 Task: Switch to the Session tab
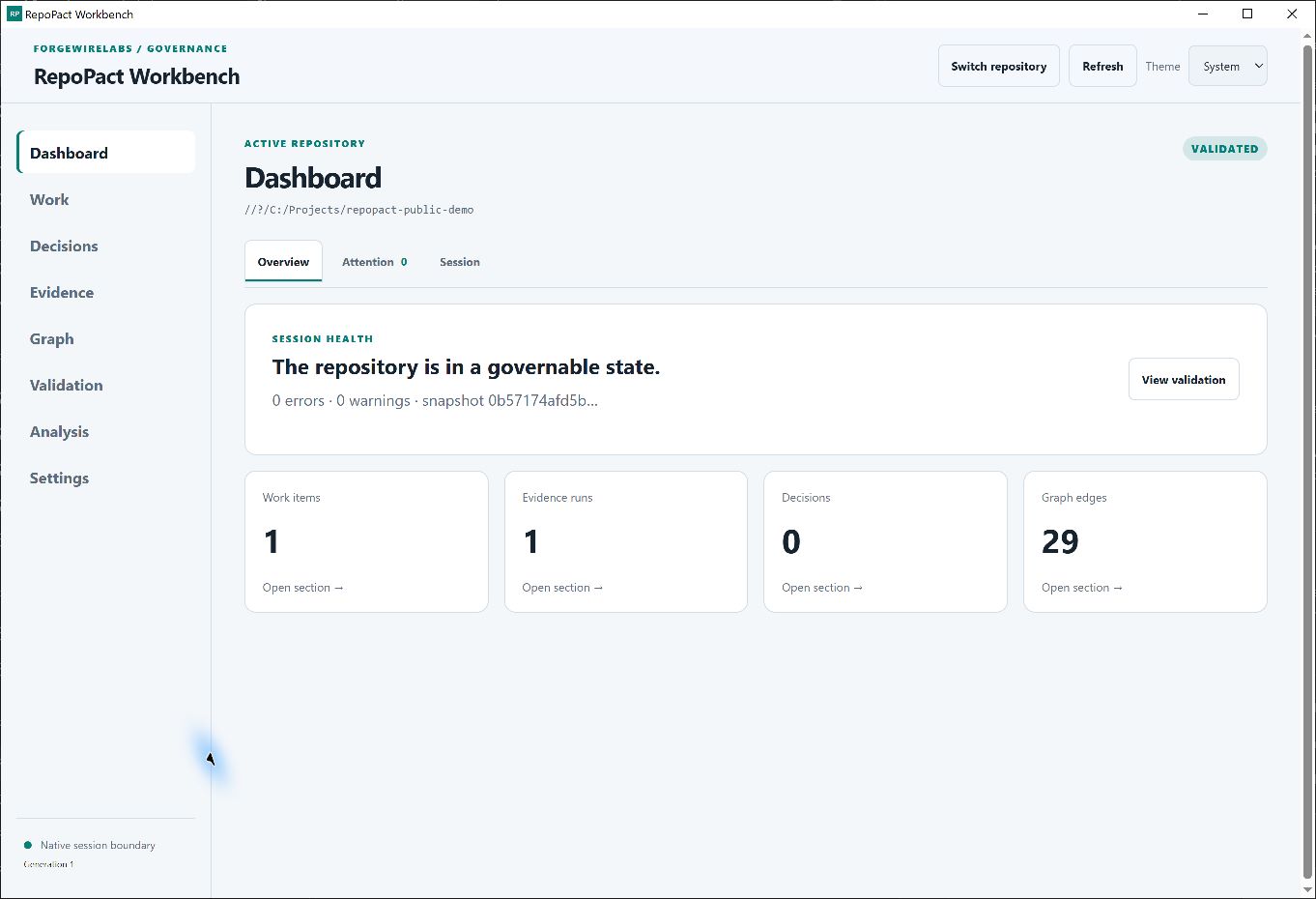point(460,262)
